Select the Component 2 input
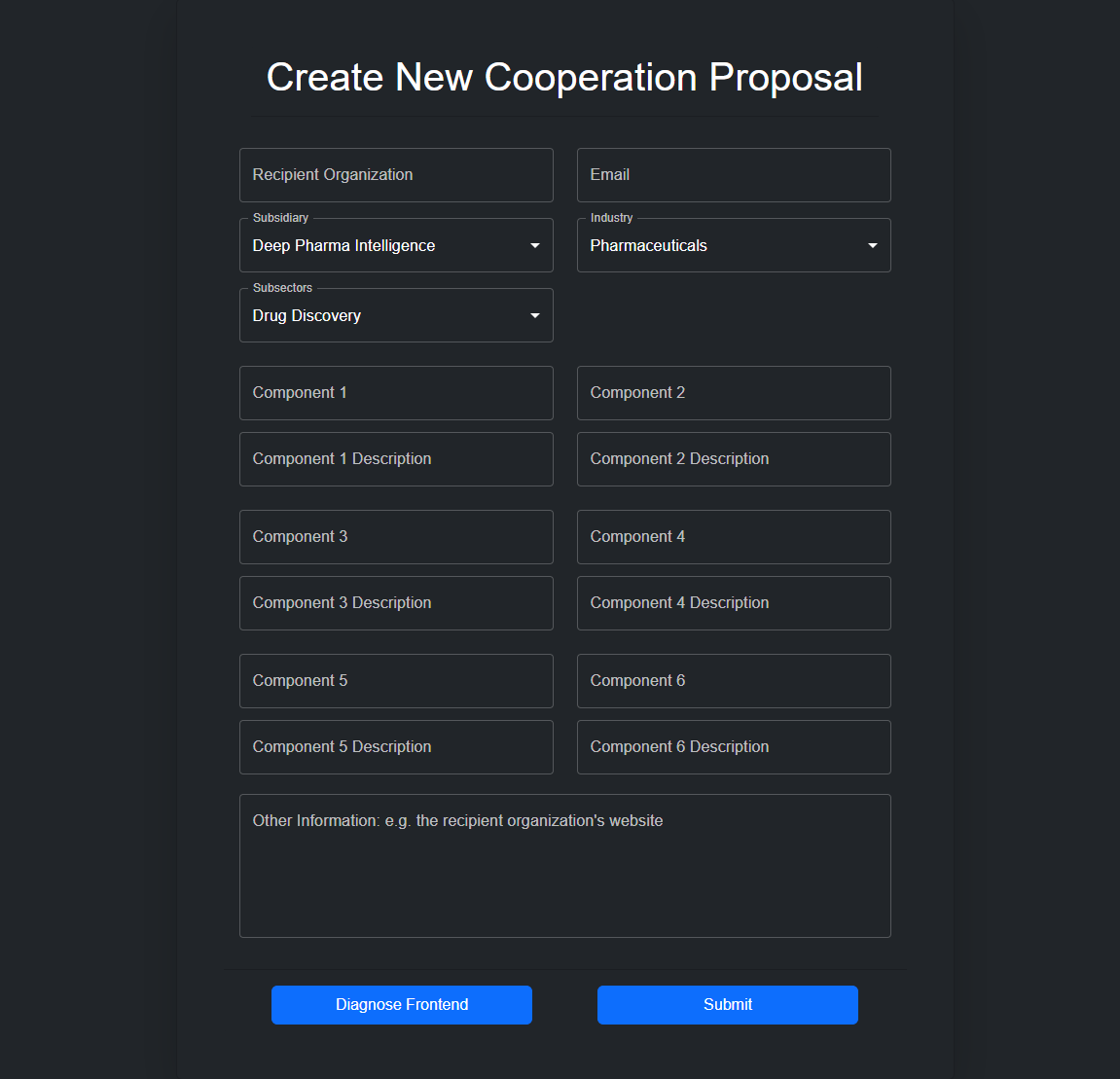 734,393
